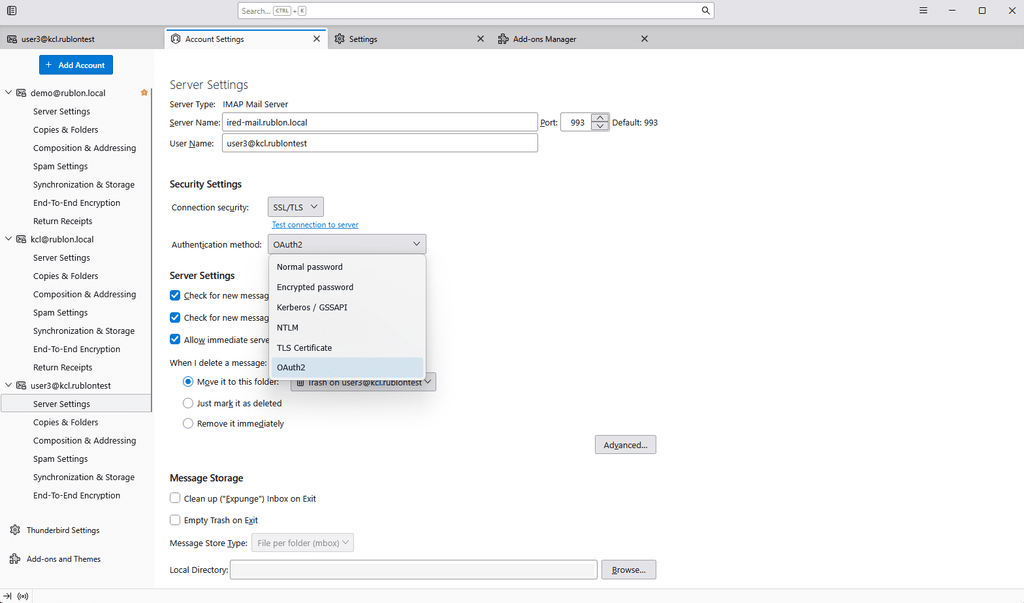Open demo@rublon.local Copies & Folders

click(x=65, y=129)
